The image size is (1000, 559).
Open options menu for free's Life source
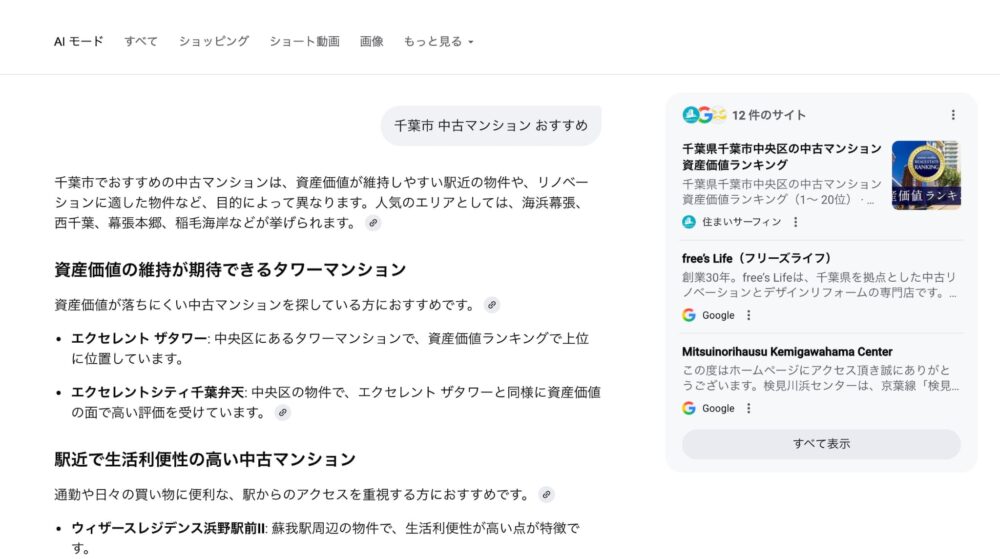(x=749, y=315)
